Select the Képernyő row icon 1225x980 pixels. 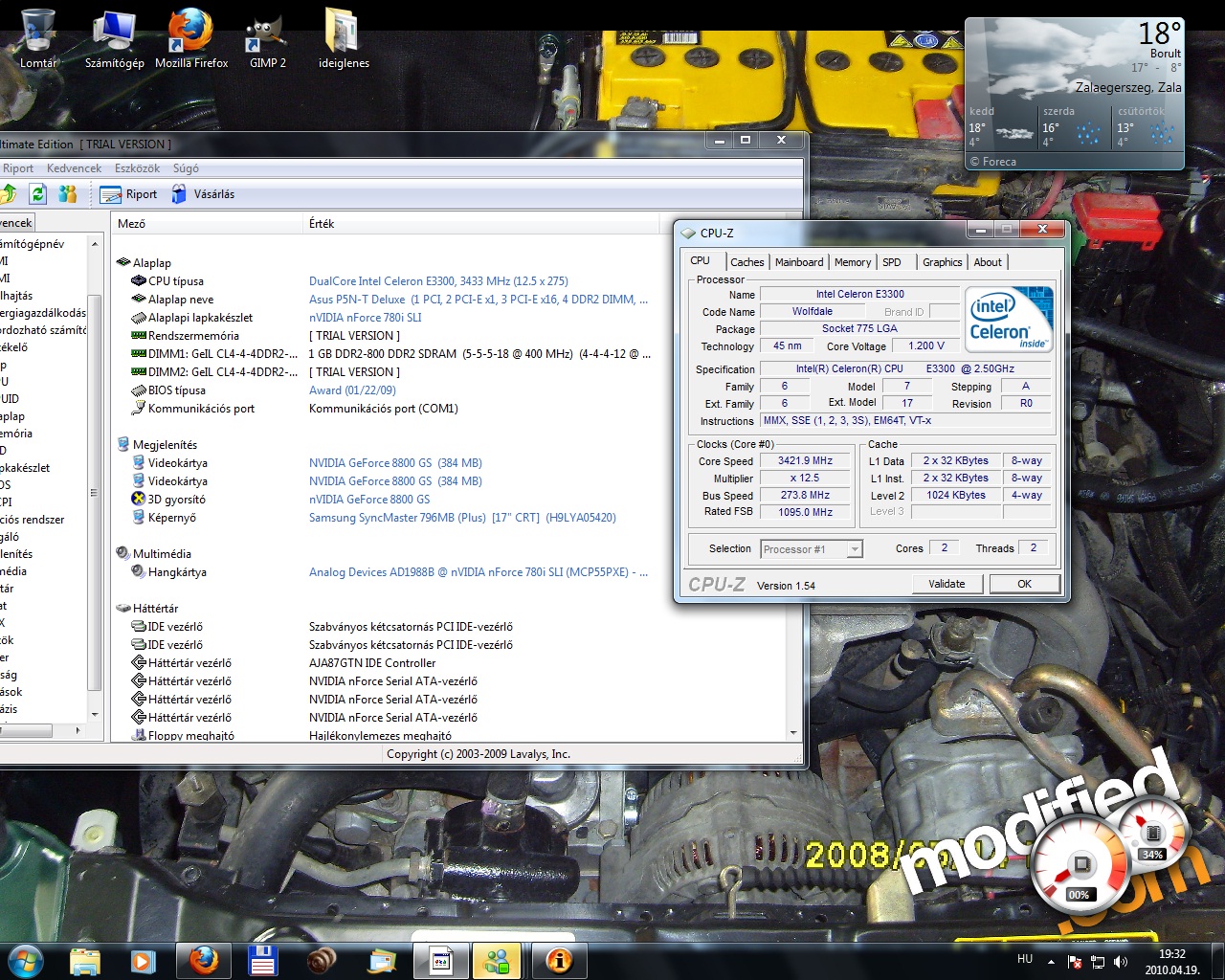(x=139, y=518)
